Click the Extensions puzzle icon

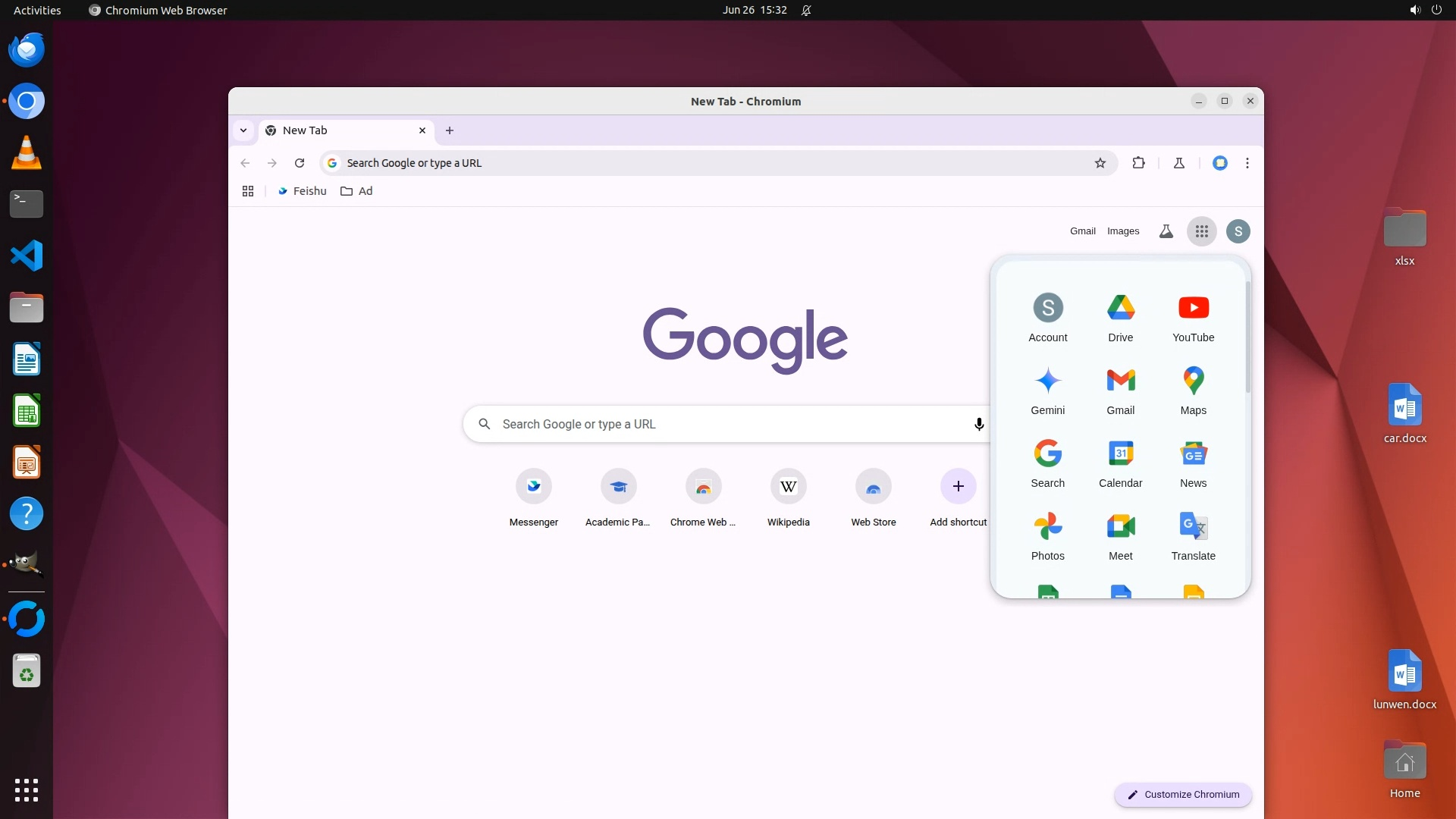click(1138, 163)
